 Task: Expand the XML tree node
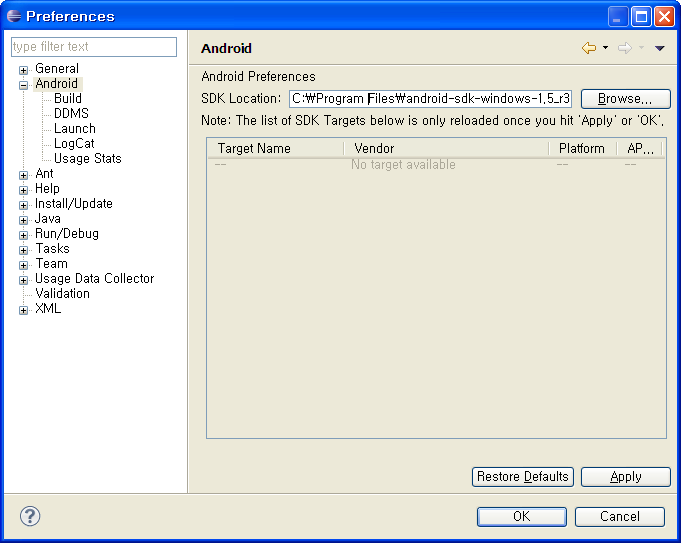23,310
